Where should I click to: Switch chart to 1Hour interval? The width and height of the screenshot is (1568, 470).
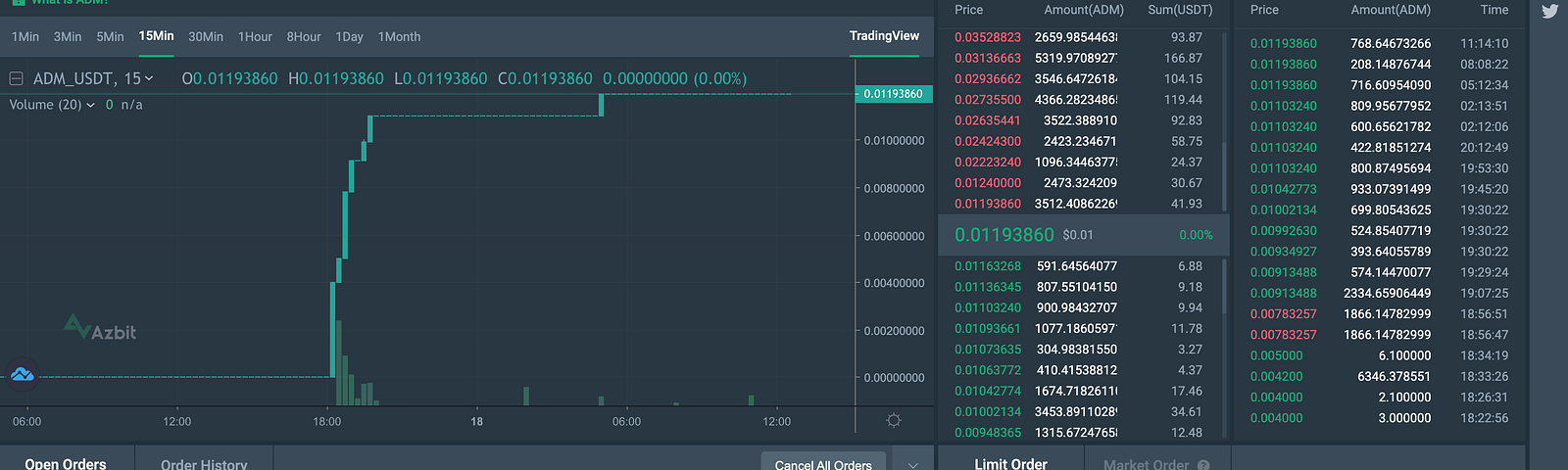(255, 36)
